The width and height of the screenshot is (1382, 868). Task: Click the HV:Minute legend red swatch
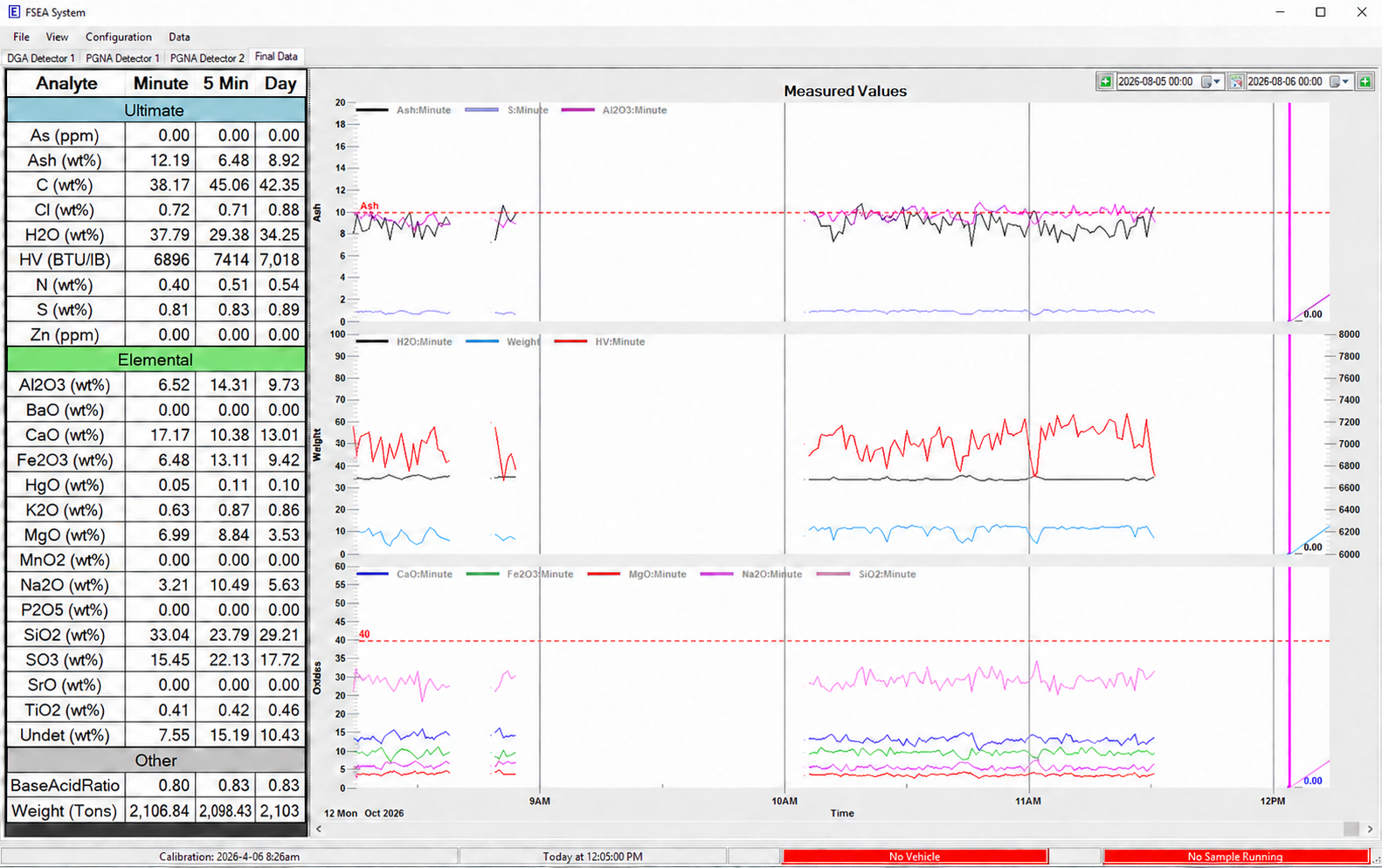pos(570,341)
